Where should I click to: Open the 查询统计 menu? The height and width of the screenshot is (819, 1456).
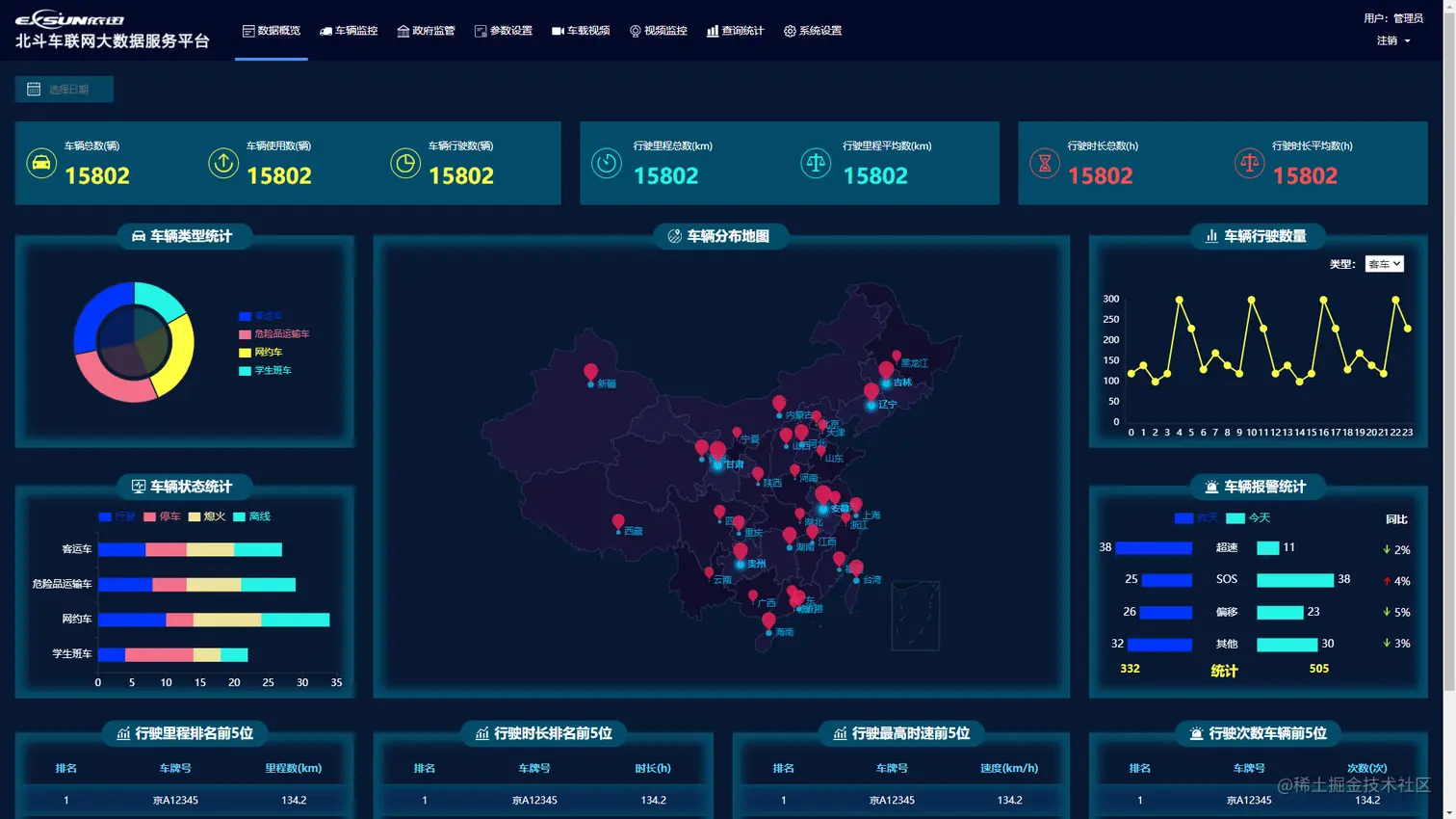click(x=736, y=31)
